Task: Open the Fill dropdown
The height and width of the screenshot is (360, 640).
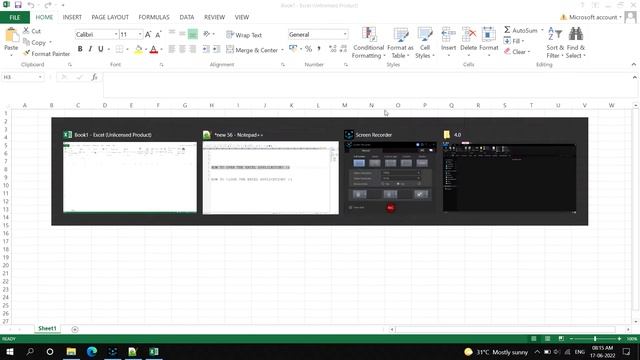Action: [x=514, y=41]
